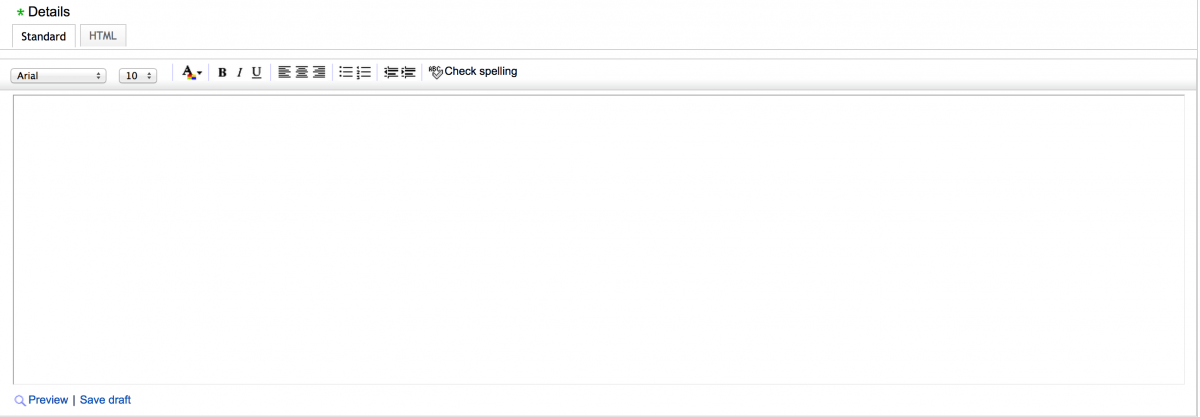Image resolution: width=1200 pixels, height=417 pixels.
Task: Toggle bold formatting
Action: (x=222, y=73)
